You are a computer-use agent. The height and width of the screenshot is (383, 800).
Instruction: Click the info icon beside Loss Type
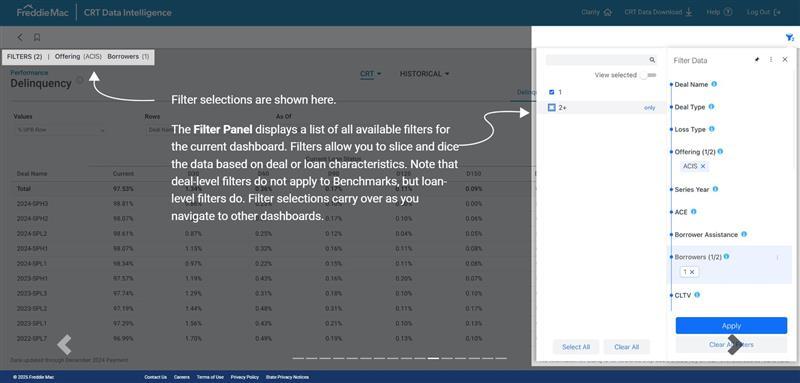pos(712,129)
